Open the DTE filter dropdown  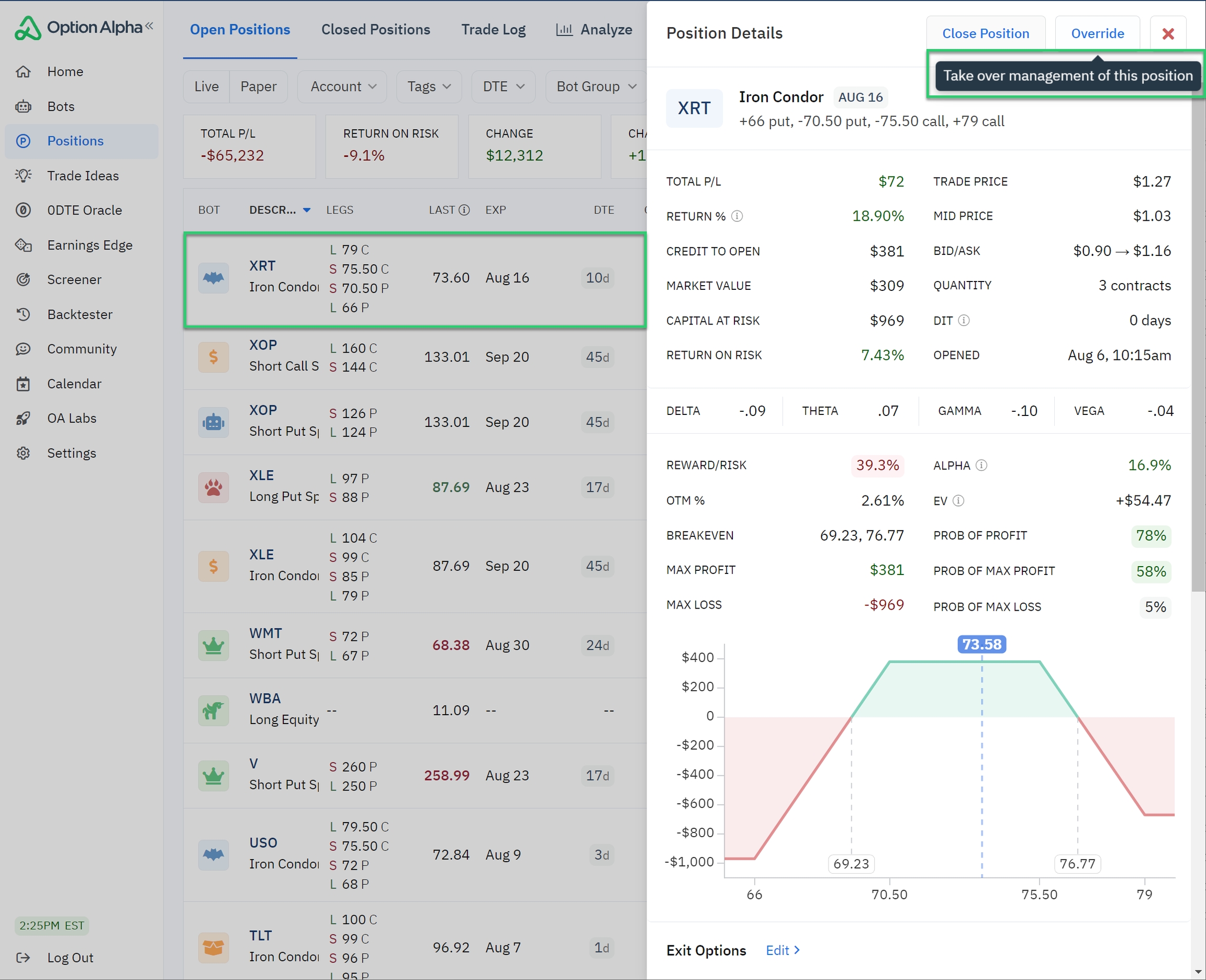tap(503, 86)
